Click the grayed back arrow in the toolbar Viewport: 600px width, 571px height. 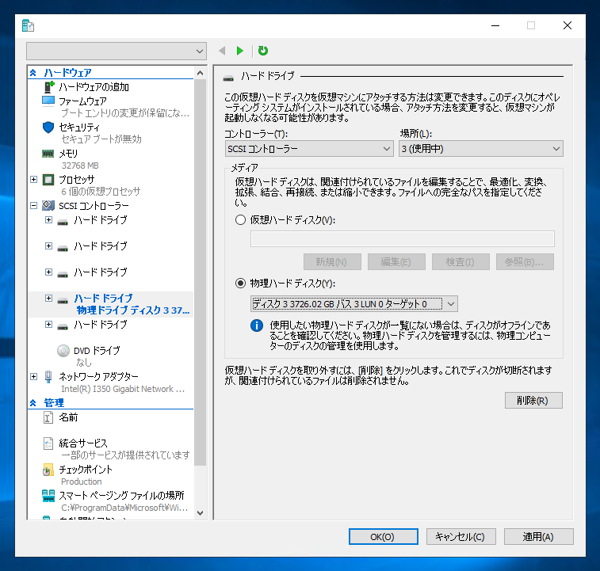[x=222, y=51]
